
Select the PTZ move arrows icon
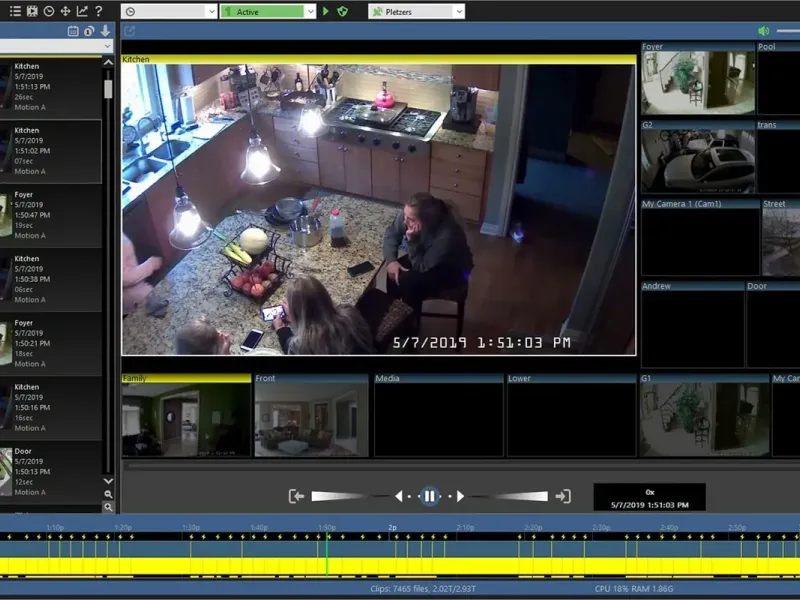click(x=65, y=11)
